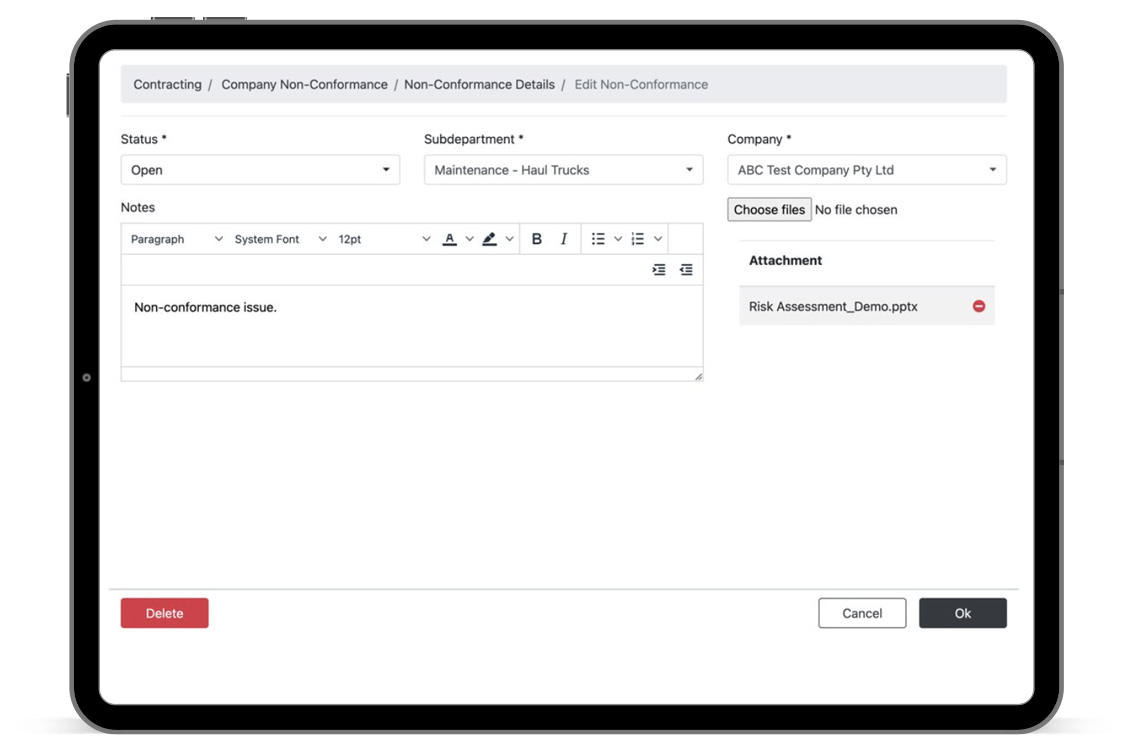The height and width of the screenshot is (751, 1134).
Task: Increase indent in the Notes editor
Action: (x=659, y=270)
